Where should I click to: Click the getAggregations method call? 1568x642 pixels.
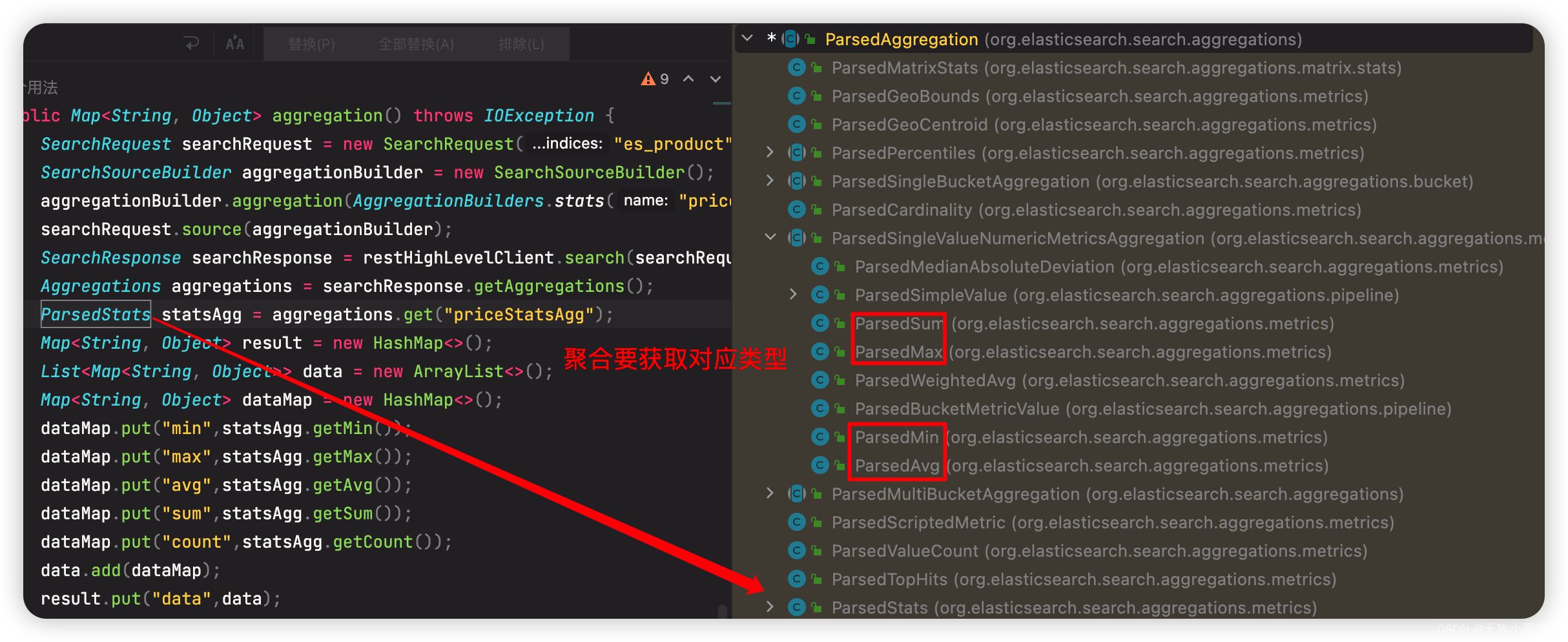[549, 286]
